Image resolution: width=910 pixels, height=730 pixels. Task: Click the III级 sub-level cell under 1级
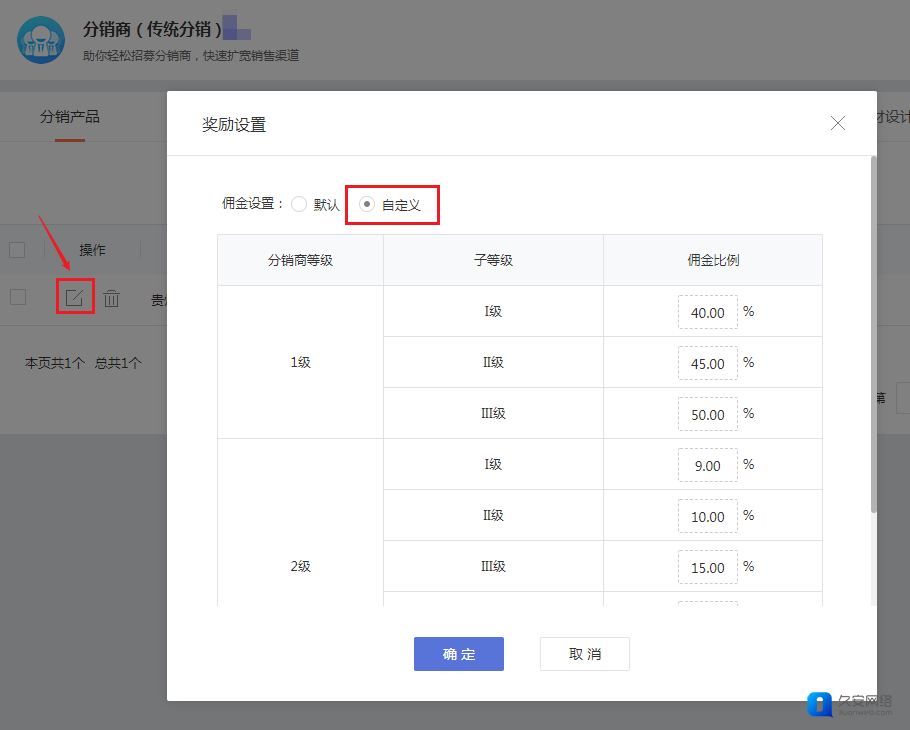(x=493, y=413)
